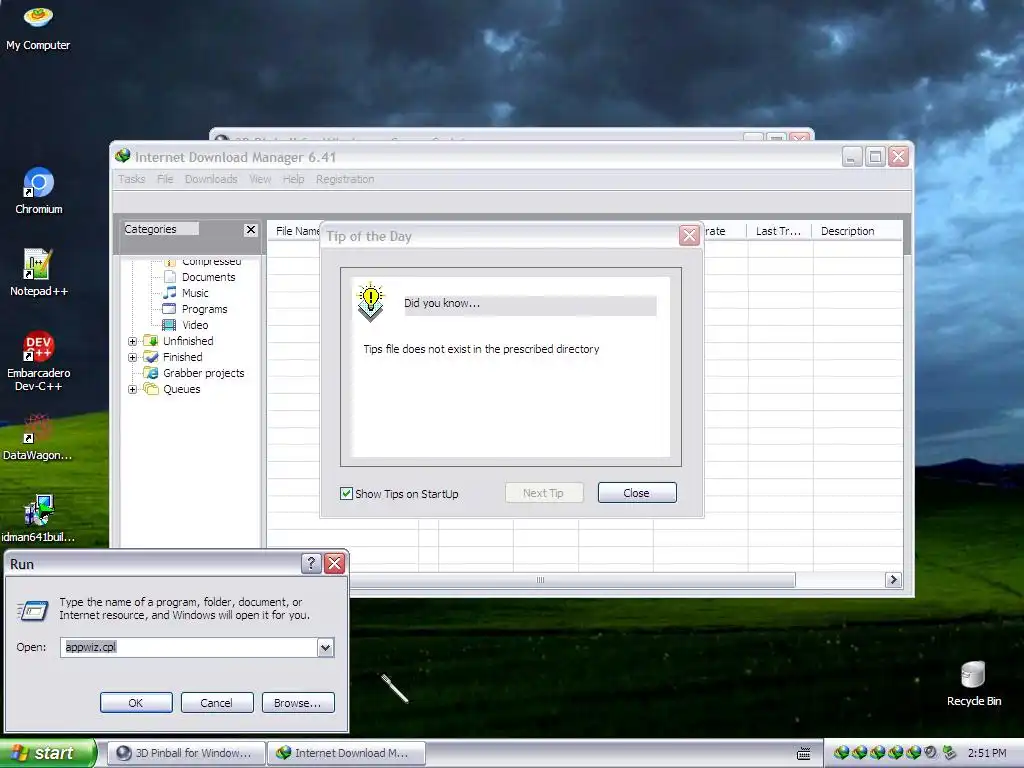Image resolution: width=1024 pixels, height=768 pixels.
Task: Click the Queues folder icon
Action: (x=151, y=389)
